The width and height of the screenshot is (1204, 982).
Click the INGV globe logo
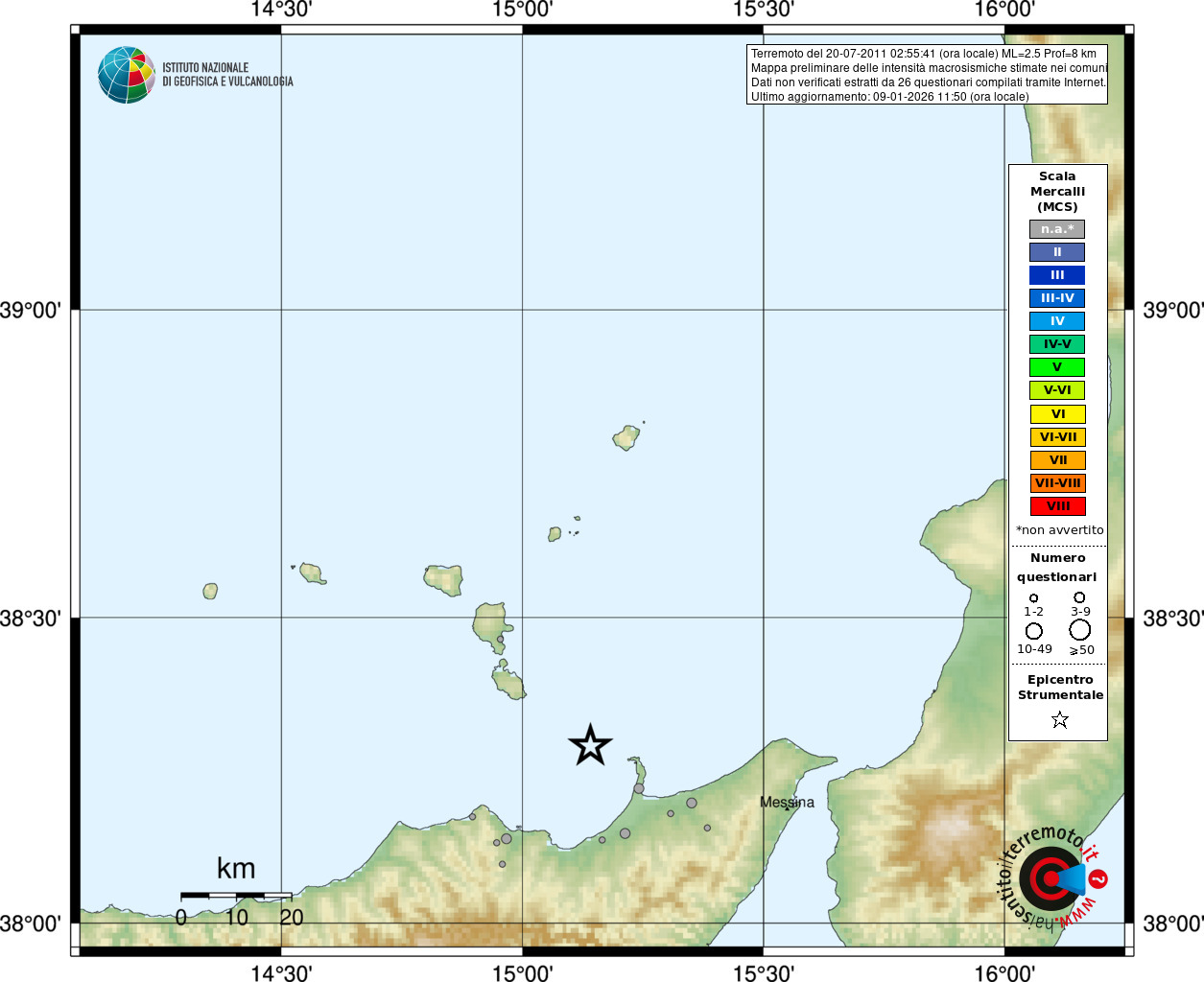click(127, 75)
